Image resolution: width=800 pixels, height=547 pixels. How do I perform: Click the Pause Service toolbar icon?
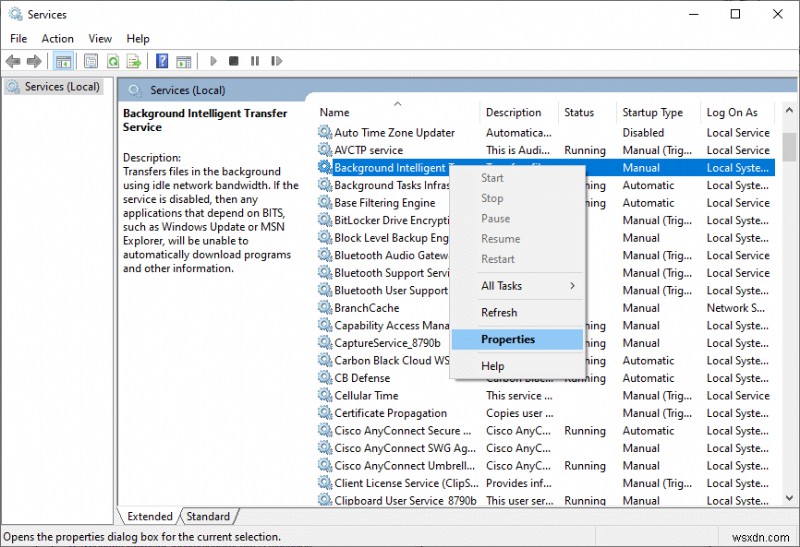255,61
